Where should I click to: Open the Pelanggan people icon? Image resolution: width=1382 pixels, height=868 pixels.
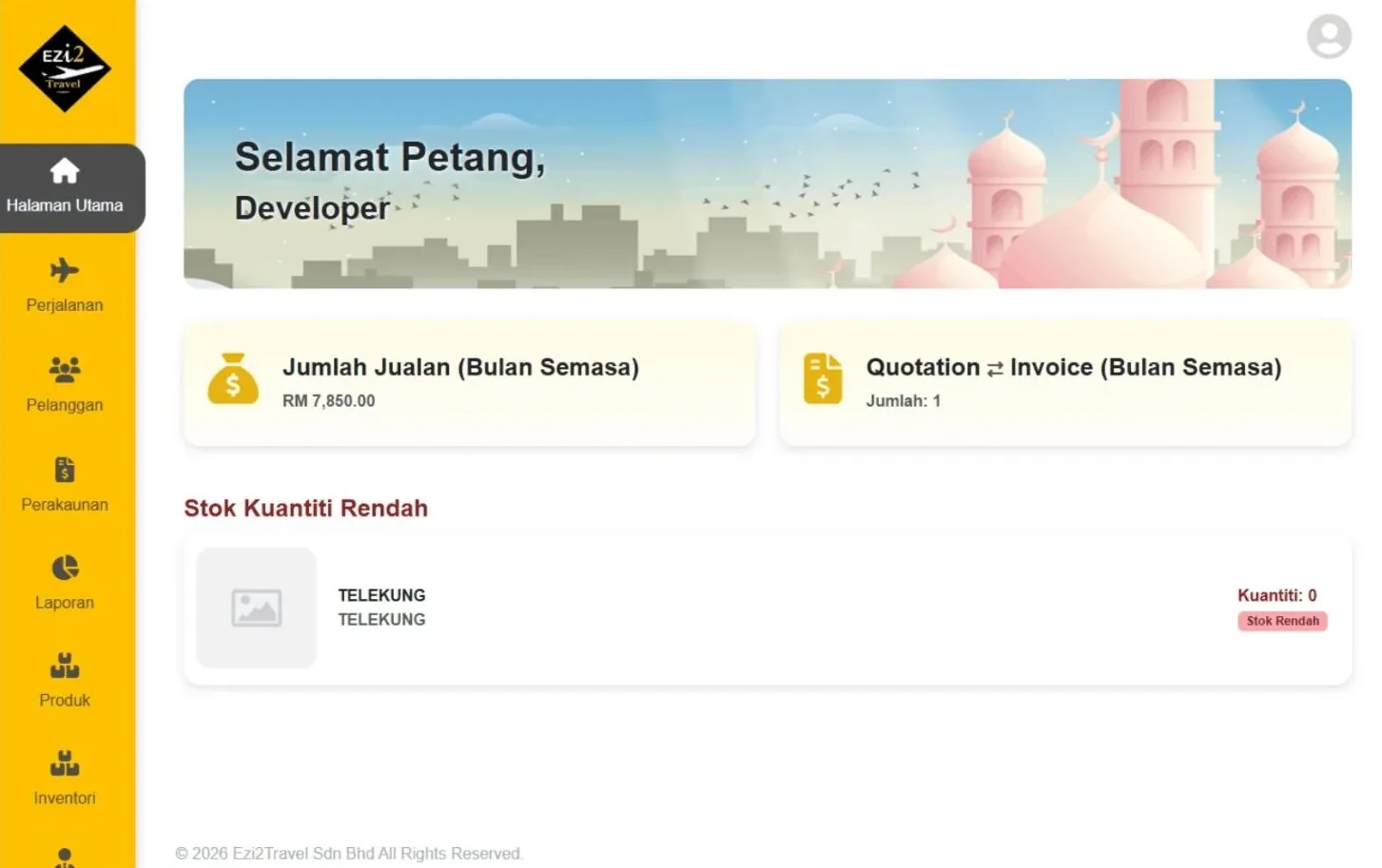pos(65,370)
